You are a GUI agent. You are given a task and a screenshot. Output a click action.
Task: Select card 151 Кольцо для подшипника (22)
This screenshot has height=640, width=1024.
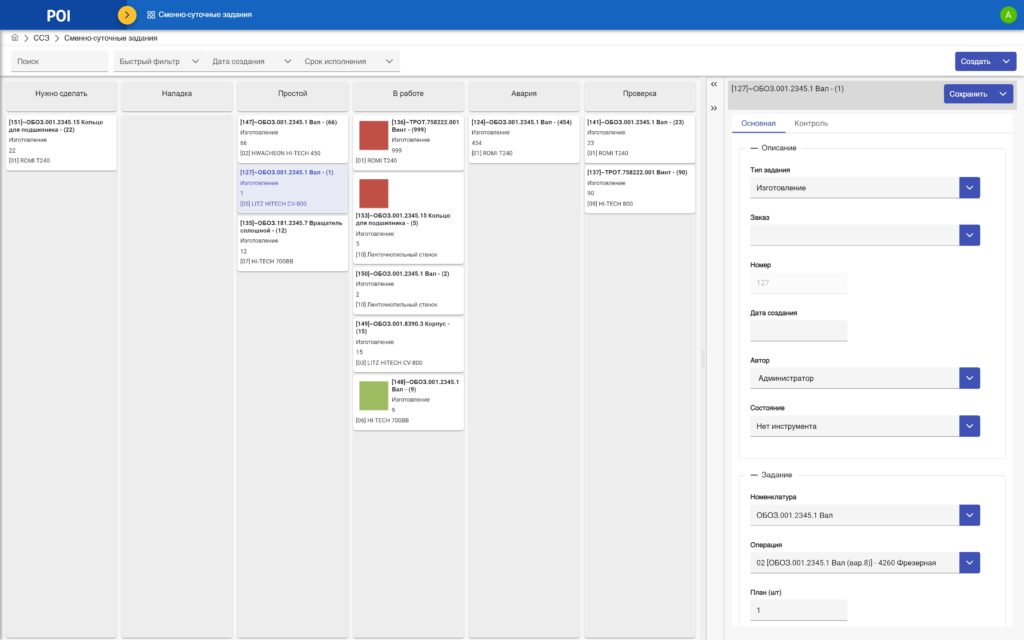point(61,142)
